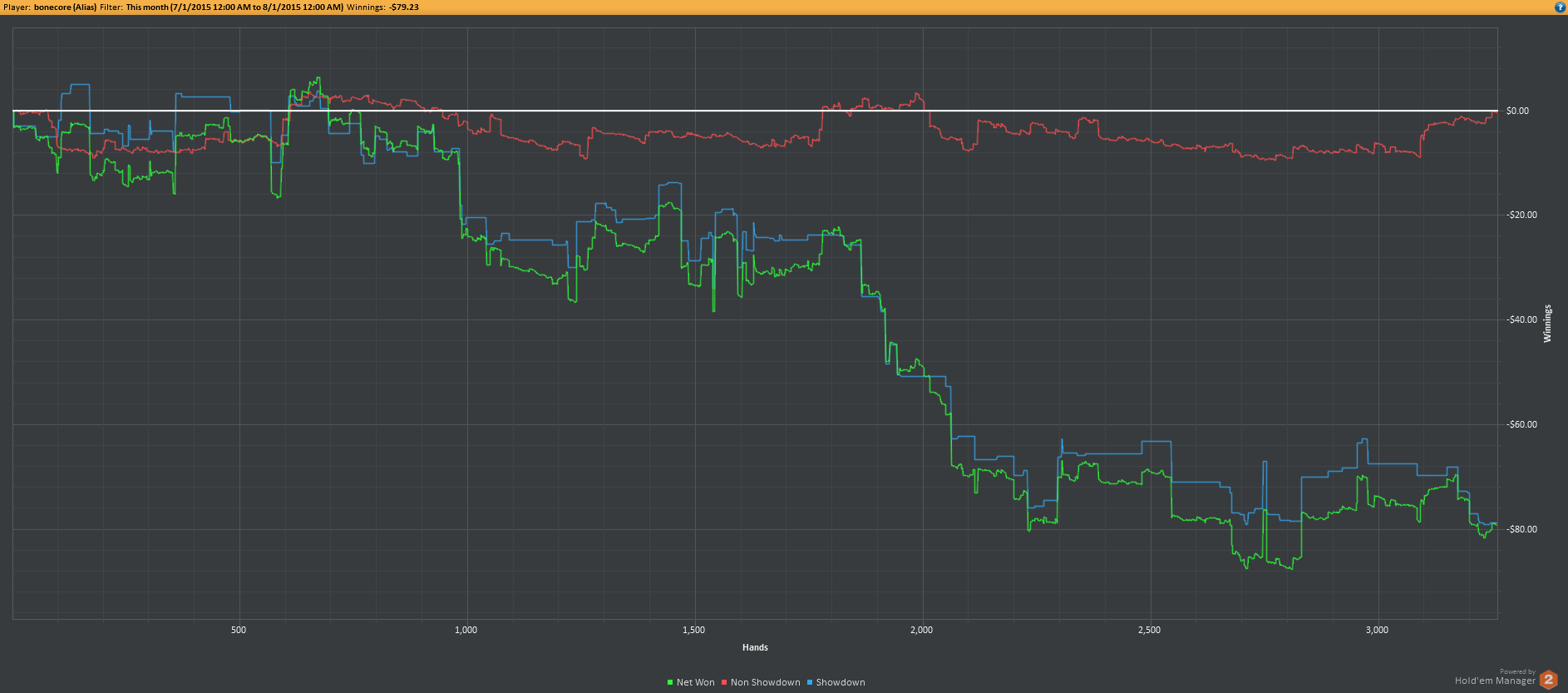Screen dimensions: 1568x693
Task: Click the "-$40.00" y-axis label
Action: (1521, 319)
